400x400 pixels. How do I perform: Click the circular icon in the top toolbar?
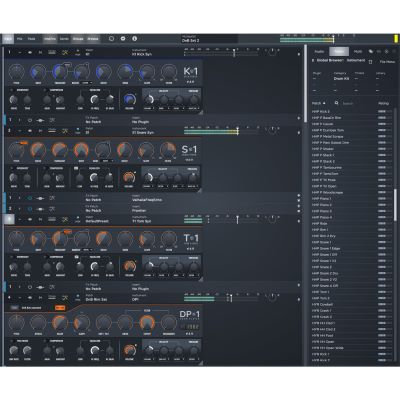(x=111, y=39)
